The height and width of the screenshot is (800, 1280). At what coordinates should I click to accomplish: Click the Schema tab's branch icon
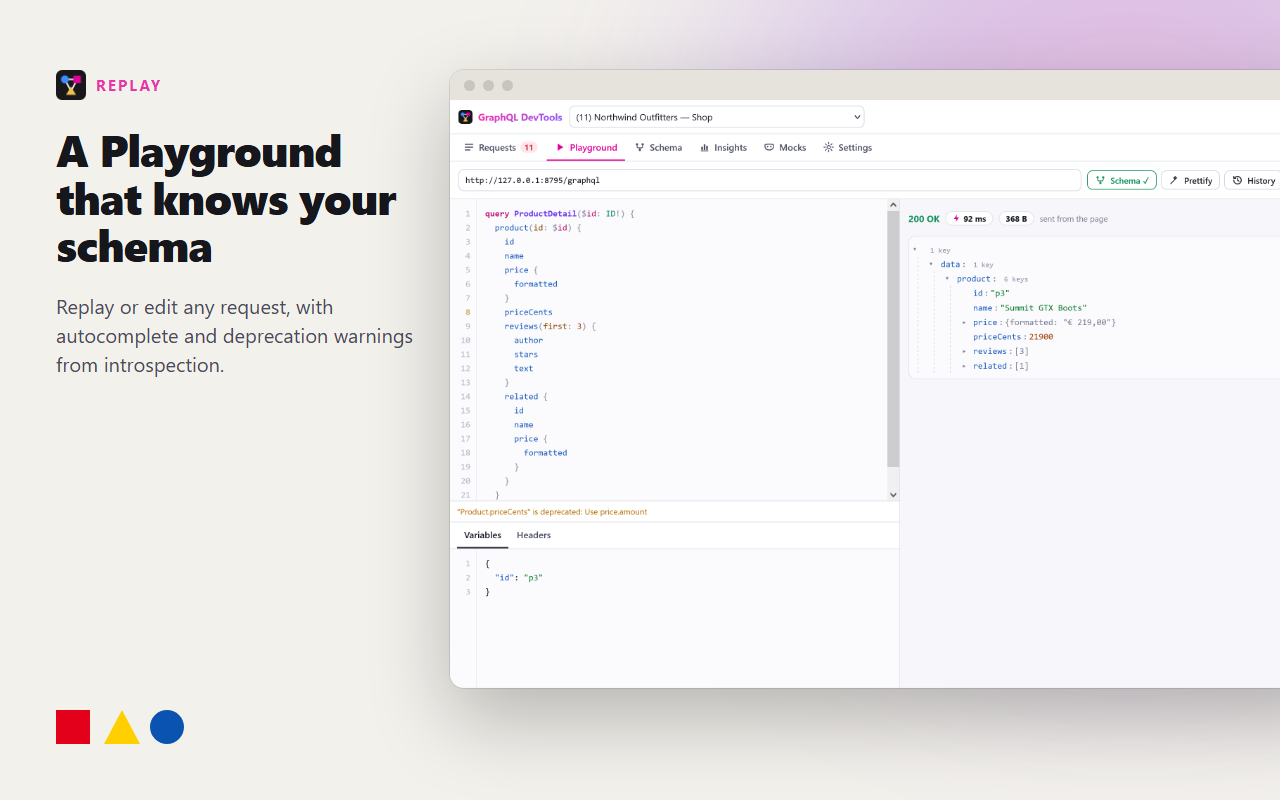[x=640, y=148]
